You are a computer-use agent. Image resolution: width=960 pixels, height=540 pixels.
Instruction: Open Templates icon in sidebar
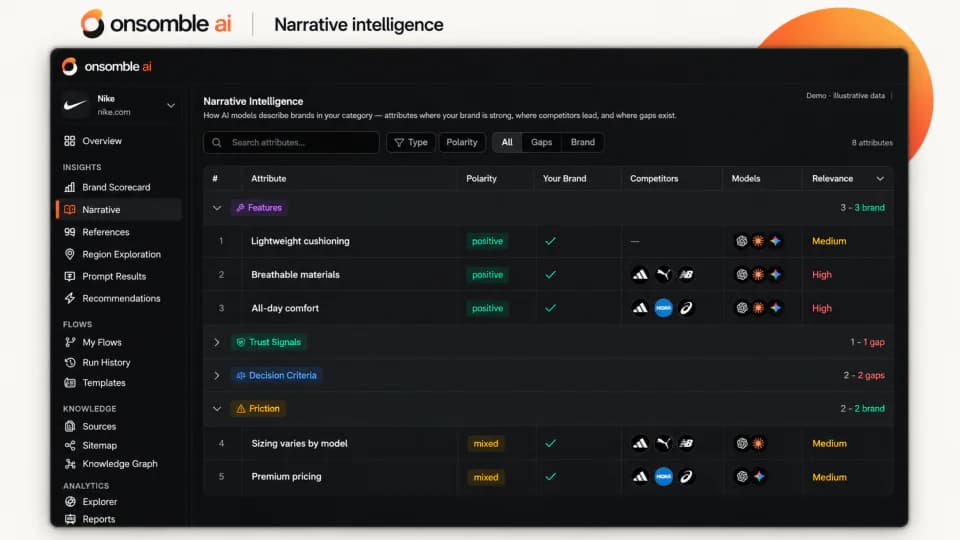pos(70,383)
